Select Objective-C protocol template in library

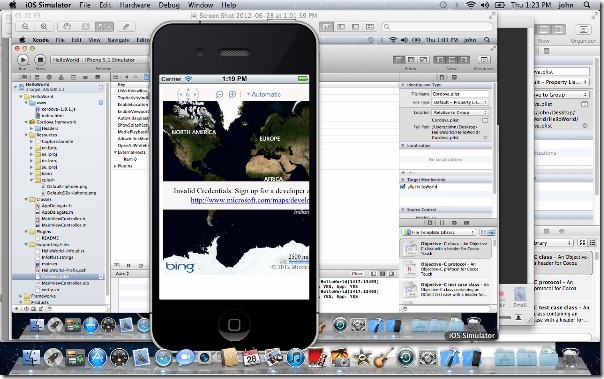446,269
